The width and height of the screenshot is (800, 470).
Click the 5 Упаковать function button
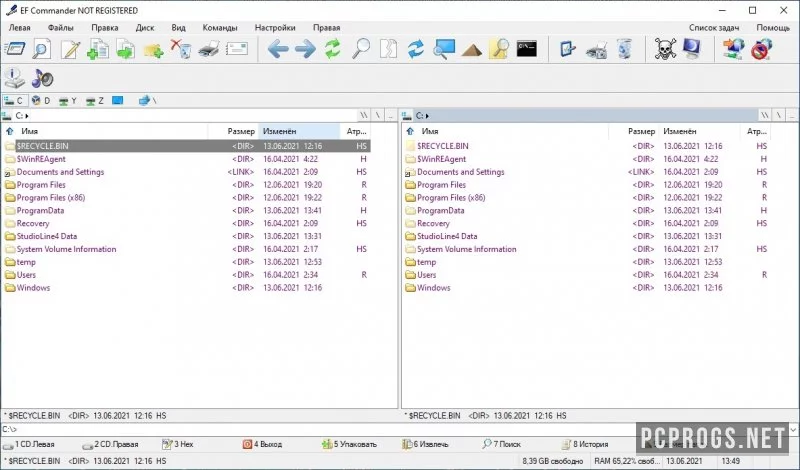[x=349, y=444]
